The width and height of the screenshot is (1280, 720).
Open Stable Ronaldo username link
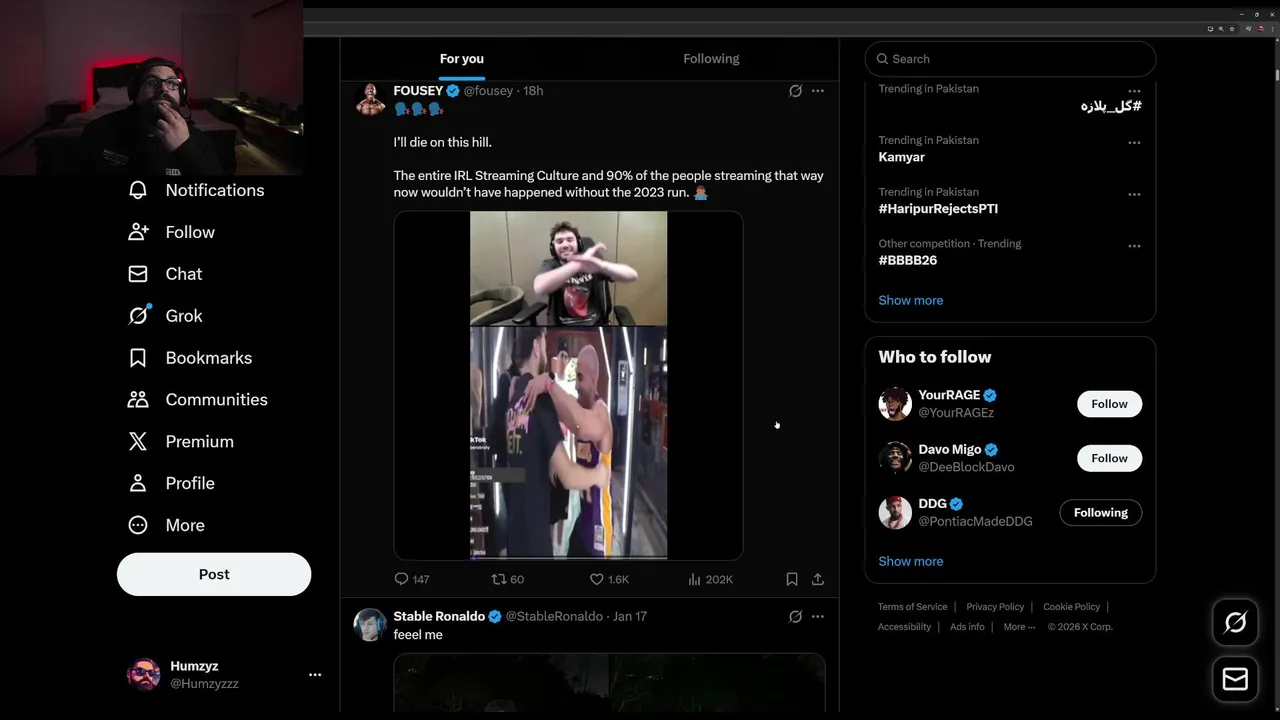(x=554, y=617)
